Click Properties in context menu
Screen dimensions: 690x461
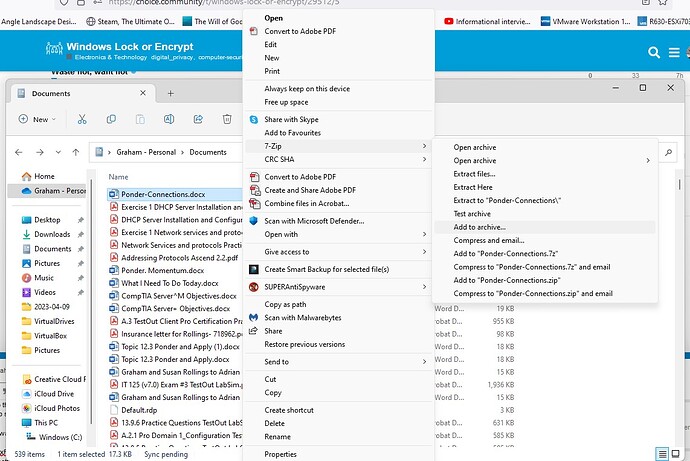[x=280, y=454]
